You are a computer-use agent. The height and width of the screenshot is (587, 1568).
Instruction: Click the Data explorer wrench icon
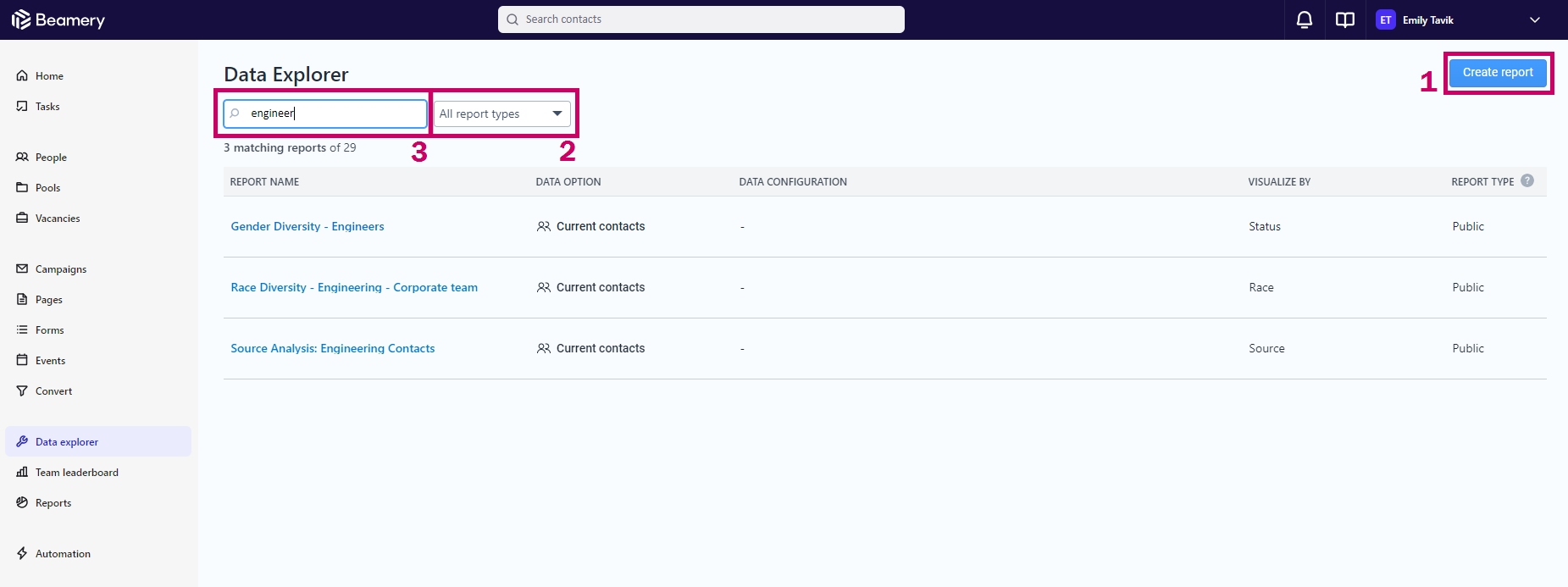22,441
